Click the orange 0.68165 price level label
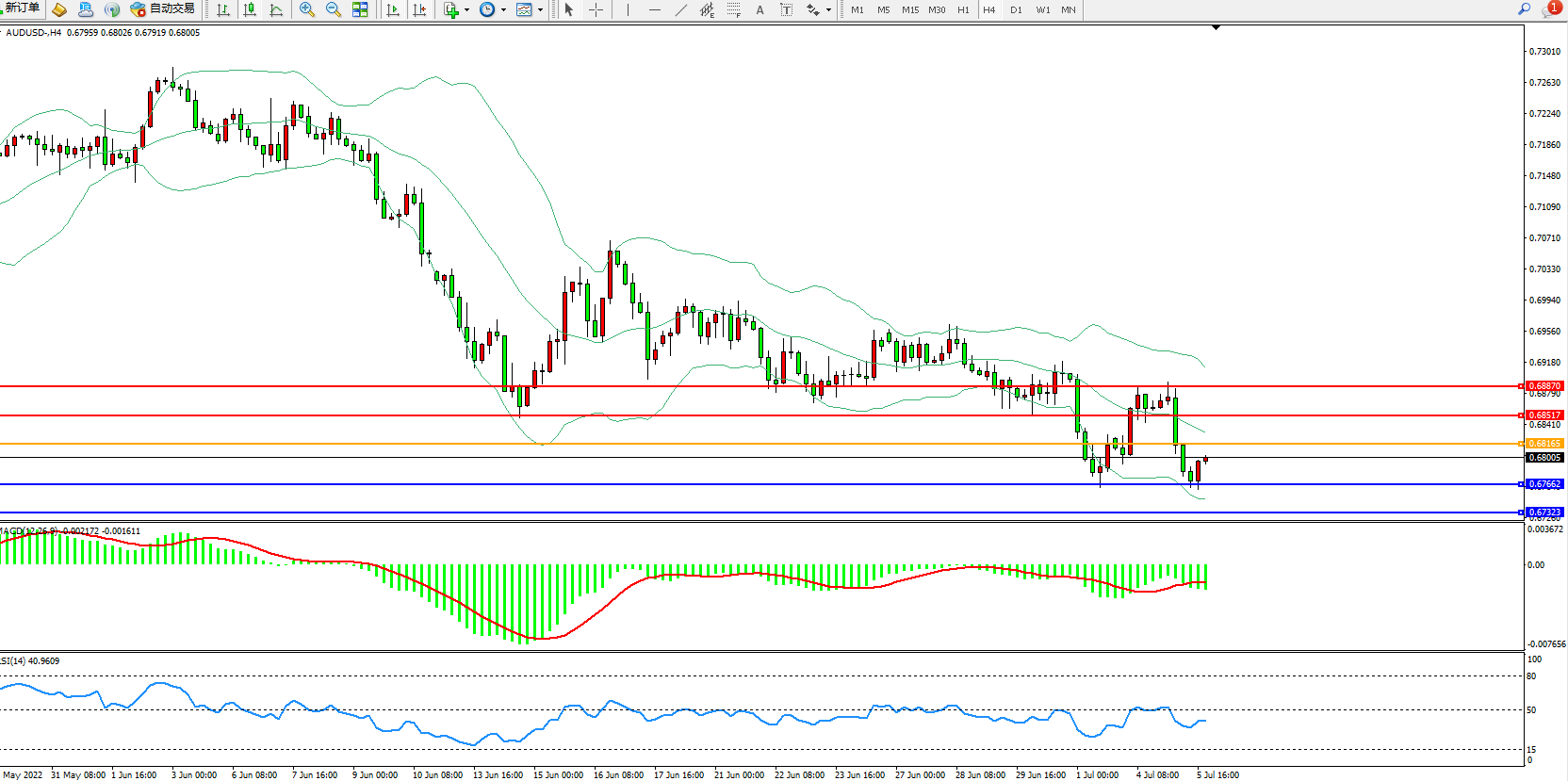Viewport: 1568px width, 781px height. (x=1543, y=444)
